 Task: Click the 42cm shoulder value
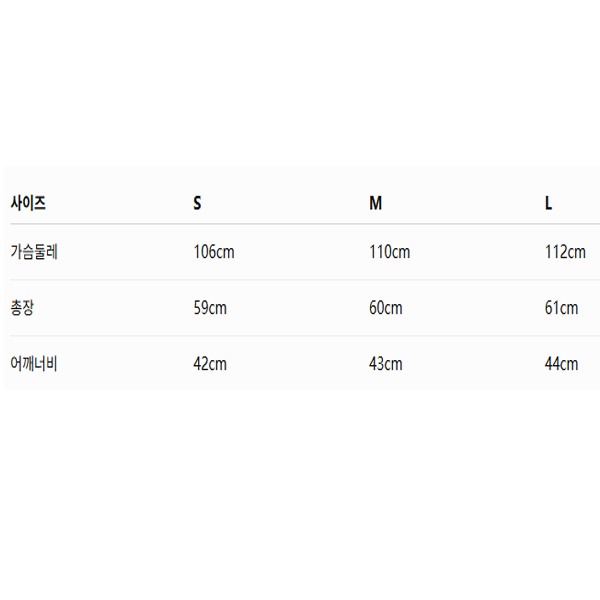[210, 364]
